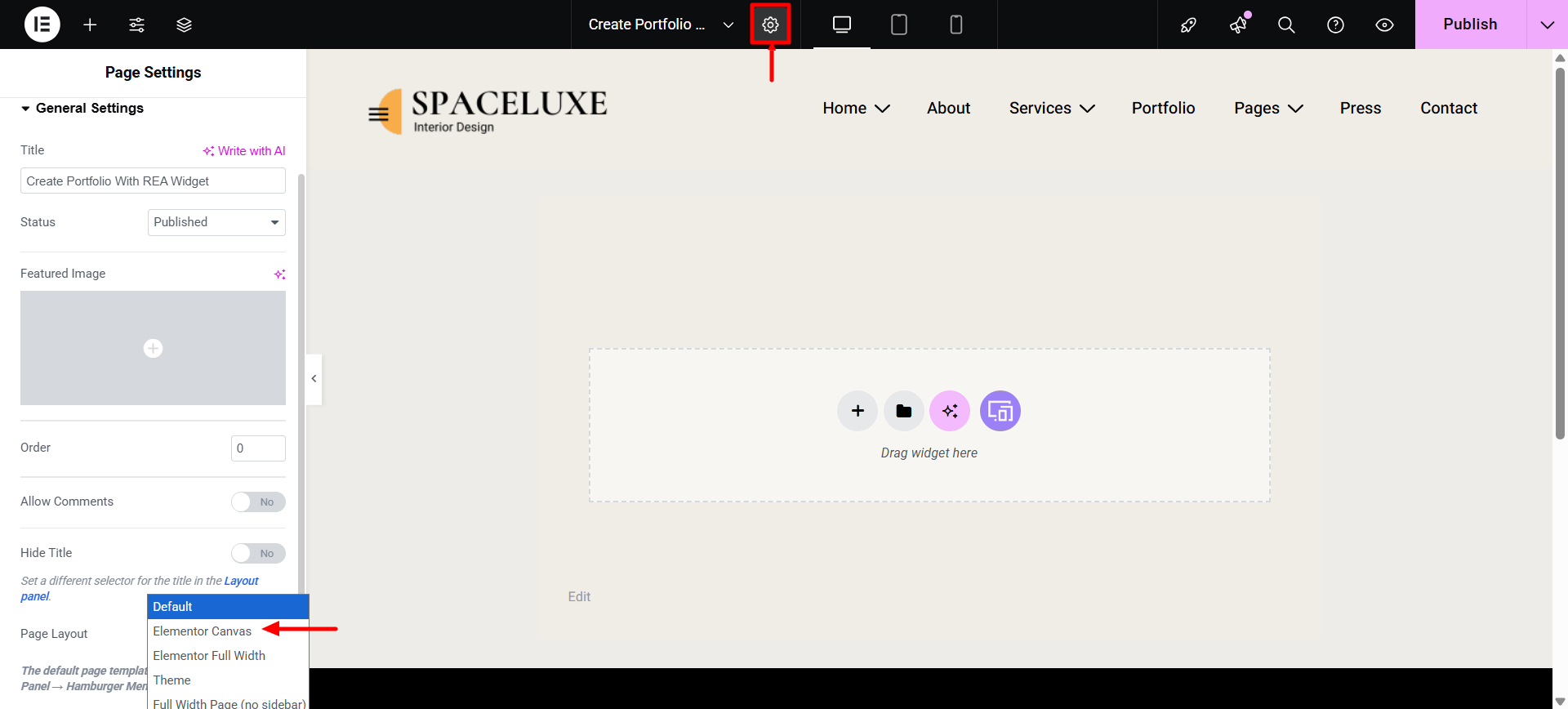Open Portfolio nav item
The height and width of the screenshot is (709, 1568).
pos(1163,109)
